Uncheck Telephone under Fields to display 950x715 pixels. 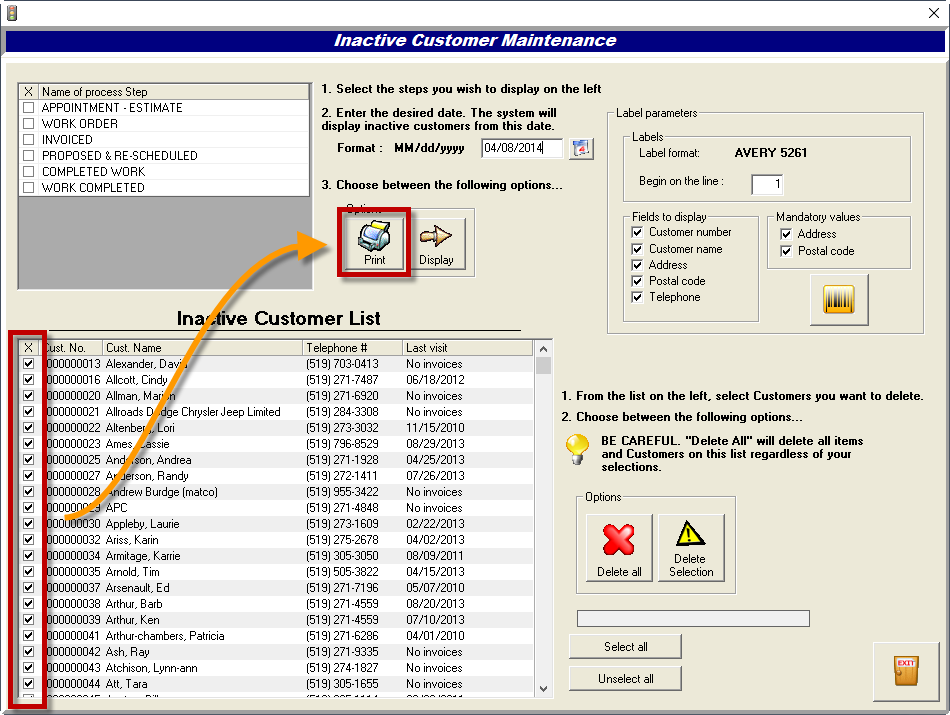pos(637,297)
